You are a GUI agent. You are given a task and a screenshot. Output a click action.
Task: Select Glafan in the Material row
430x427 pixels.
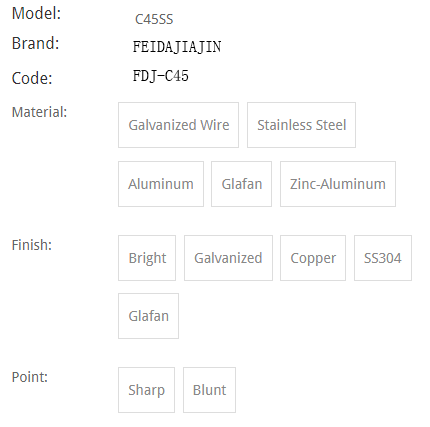click(241, 184)
